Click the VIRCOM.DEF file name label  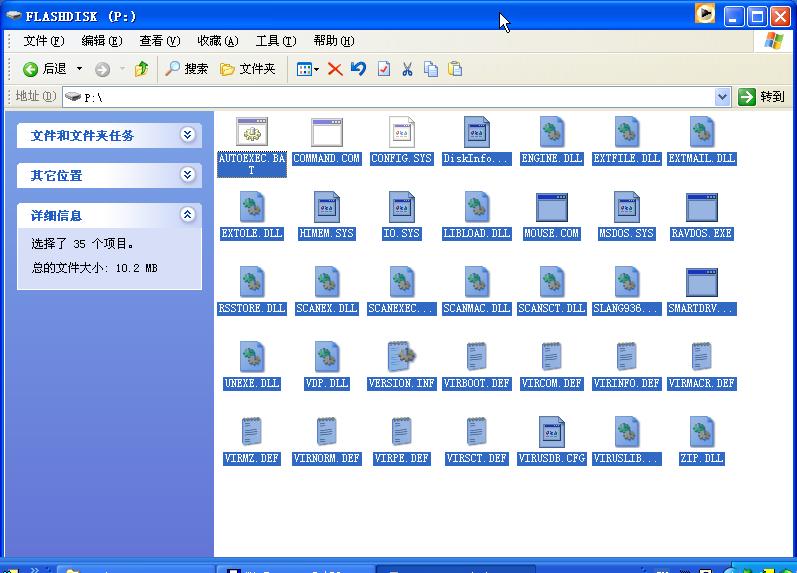click(x=551, y=383)
